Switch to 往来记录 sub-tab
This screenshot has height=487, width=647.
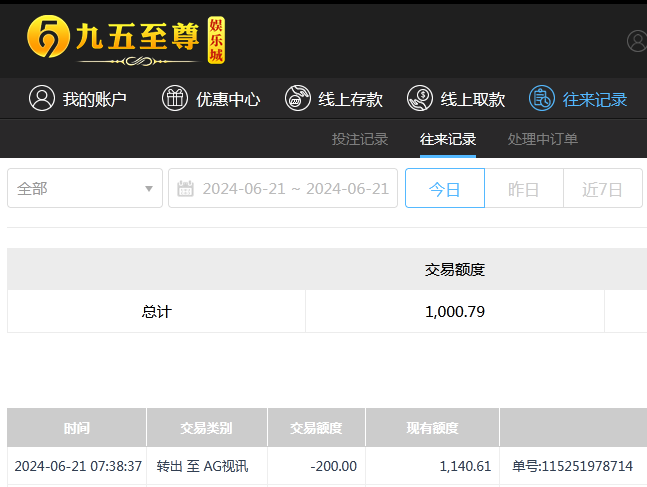pos(448,139)
